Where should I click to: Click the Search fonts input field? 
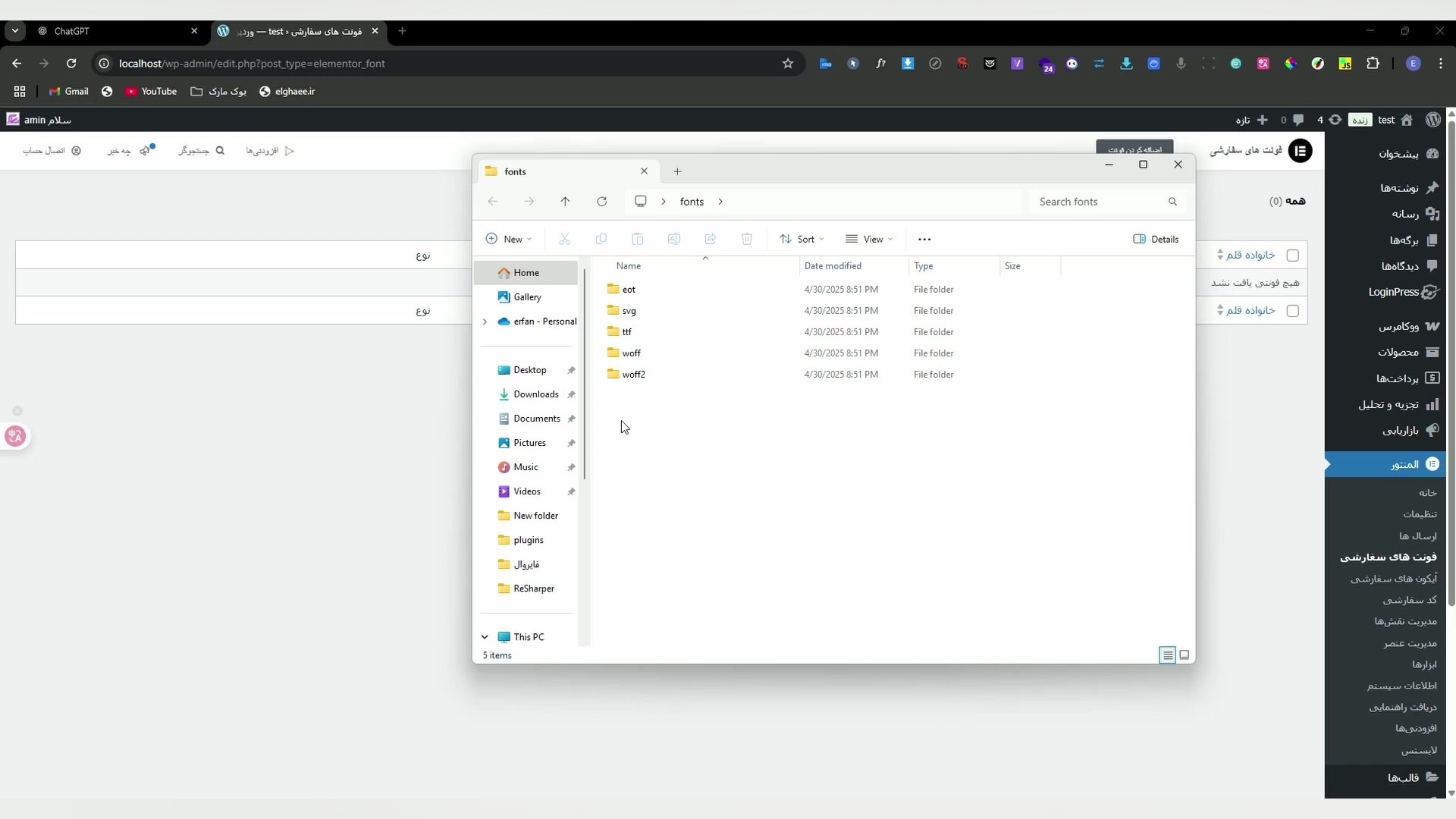pos(1100,202)
